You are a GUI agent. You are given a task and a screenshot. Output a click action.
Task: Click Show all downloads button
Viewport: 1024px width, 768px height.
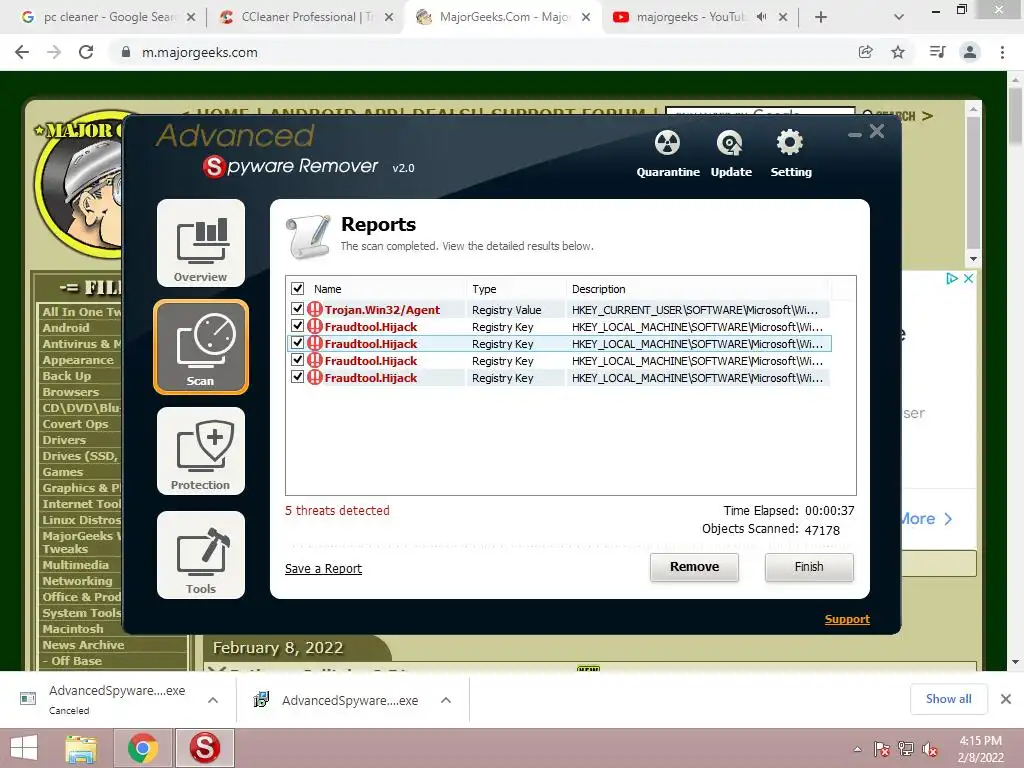(948, 699)
